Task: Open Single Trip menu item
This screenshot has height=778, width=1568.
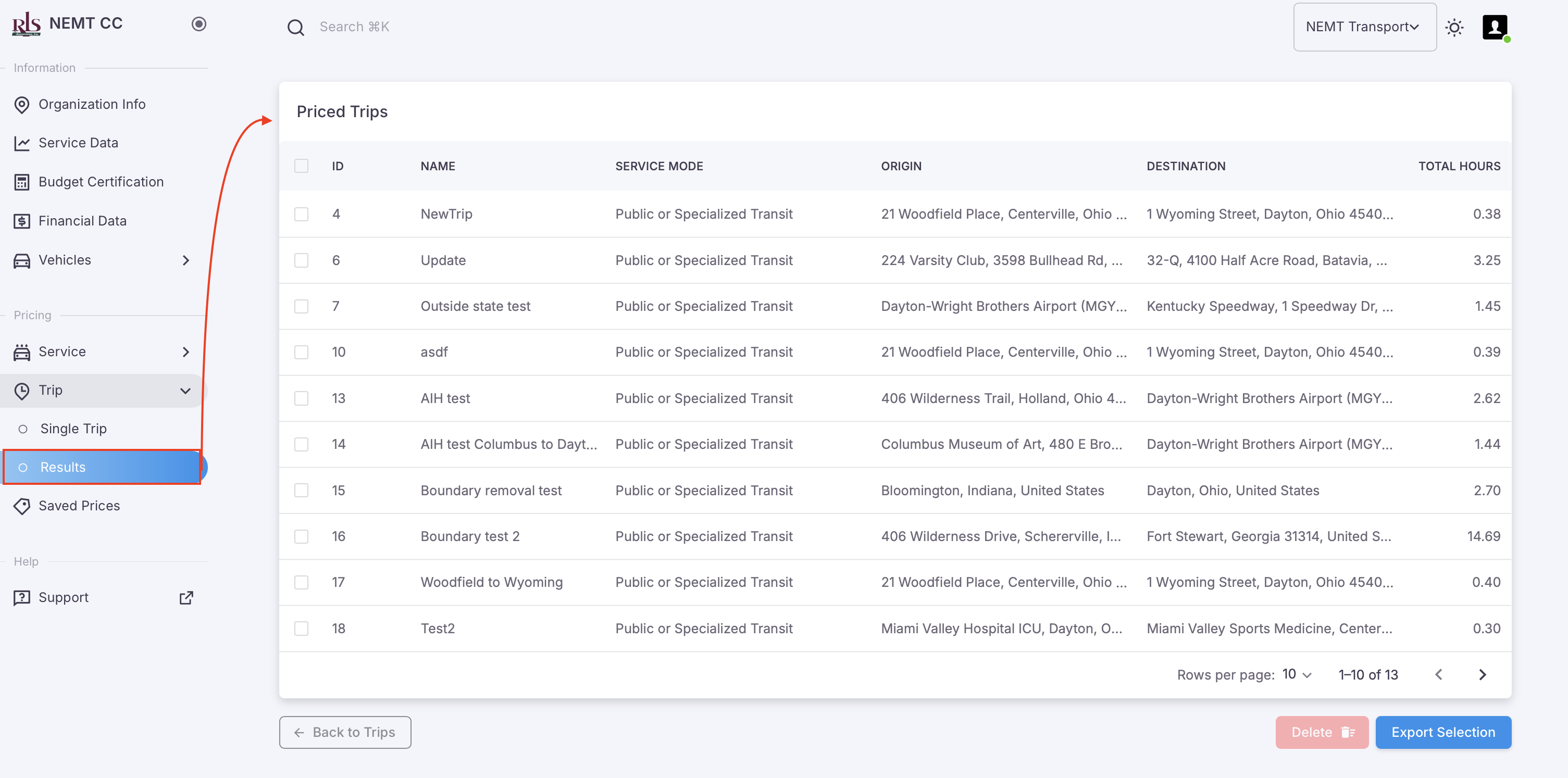Action: pos(73,429)
